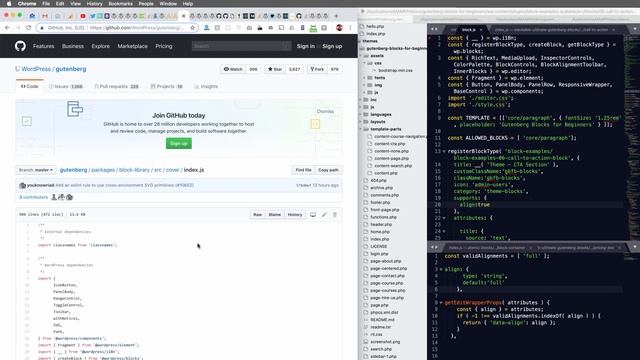
Task: Expand the img folder in editor sidebar
Action: (365, 85)
